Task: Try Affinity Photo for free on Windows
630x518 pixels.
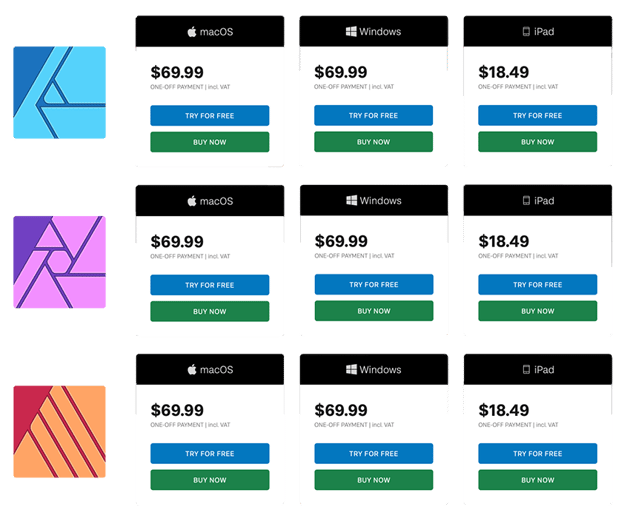Action: pos(374,285)
